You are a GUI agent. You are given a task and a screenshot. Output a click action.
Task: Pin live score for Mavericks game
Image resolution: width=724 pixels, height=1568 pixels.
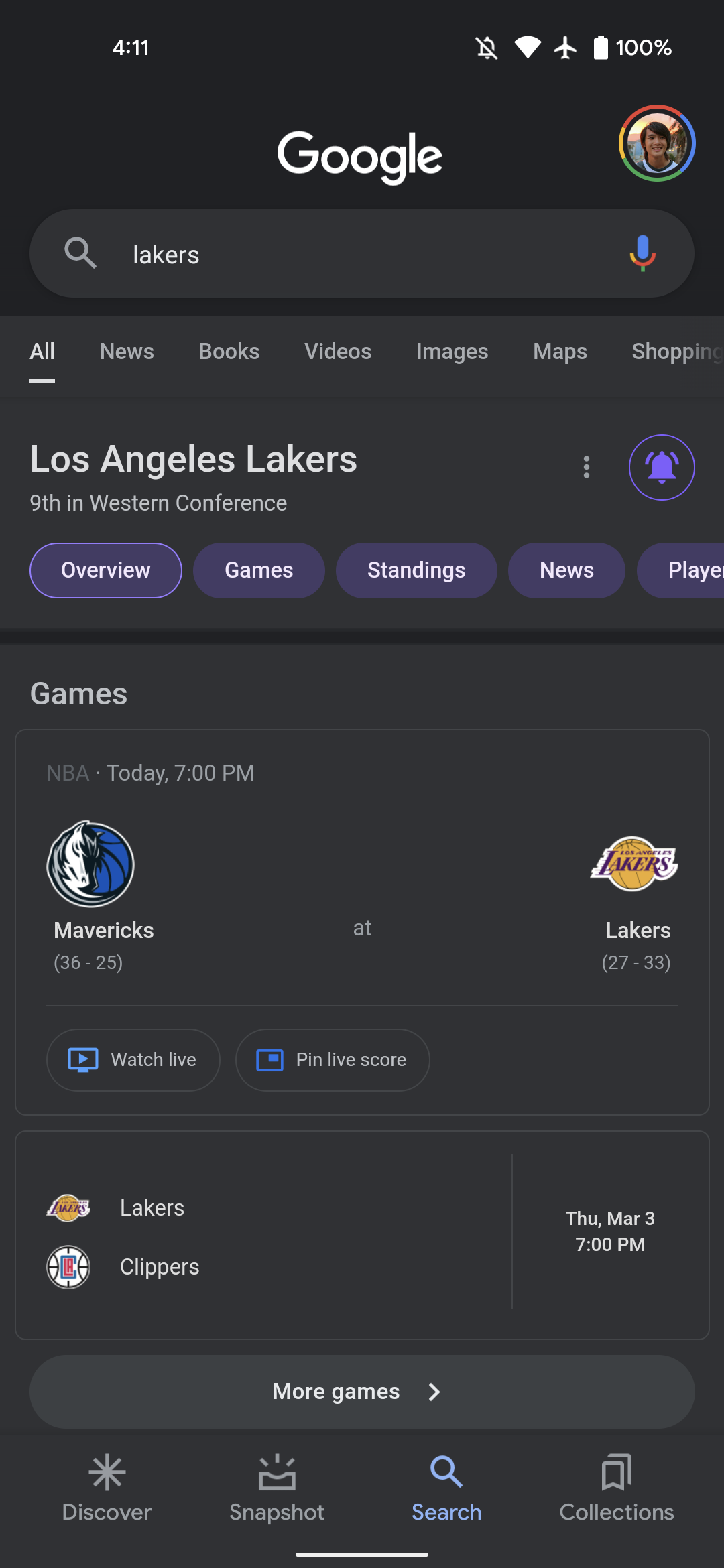333,1060
